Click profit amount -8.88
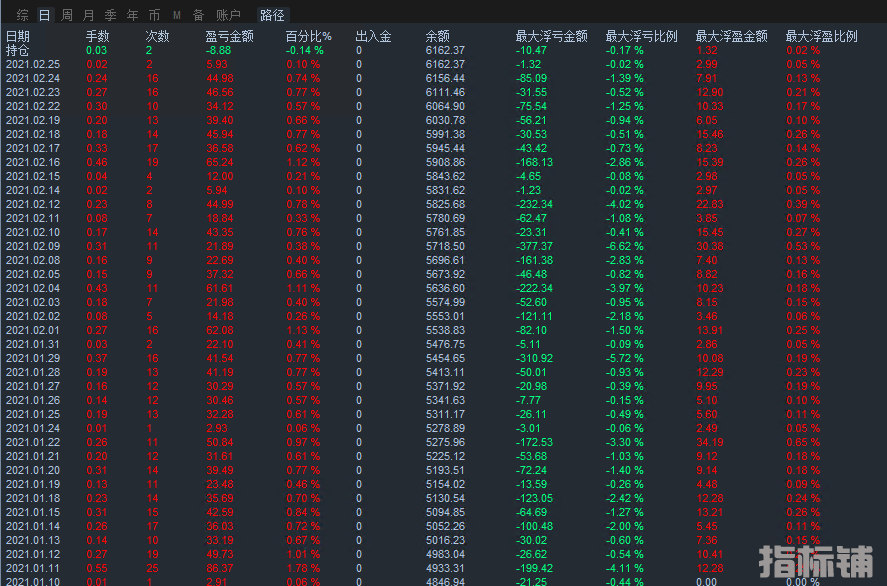 pyautogui.click(x=218, y=50)
